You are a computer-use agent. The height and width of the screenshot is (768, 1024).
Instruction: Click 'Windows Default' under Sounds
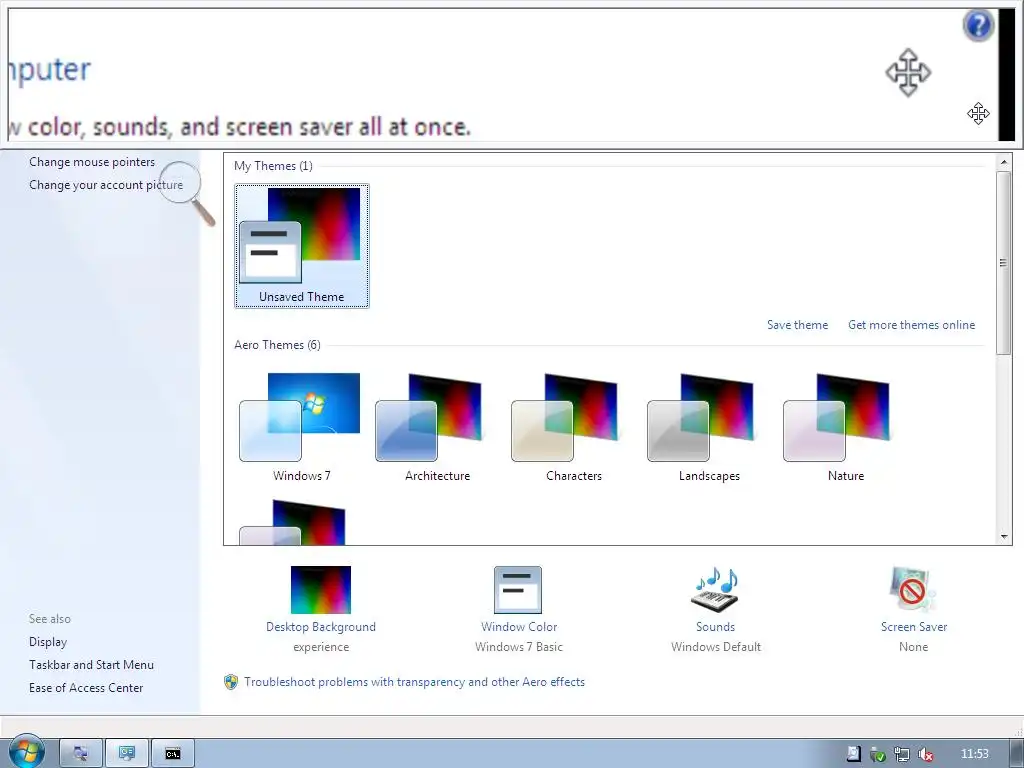pos(716,647)
